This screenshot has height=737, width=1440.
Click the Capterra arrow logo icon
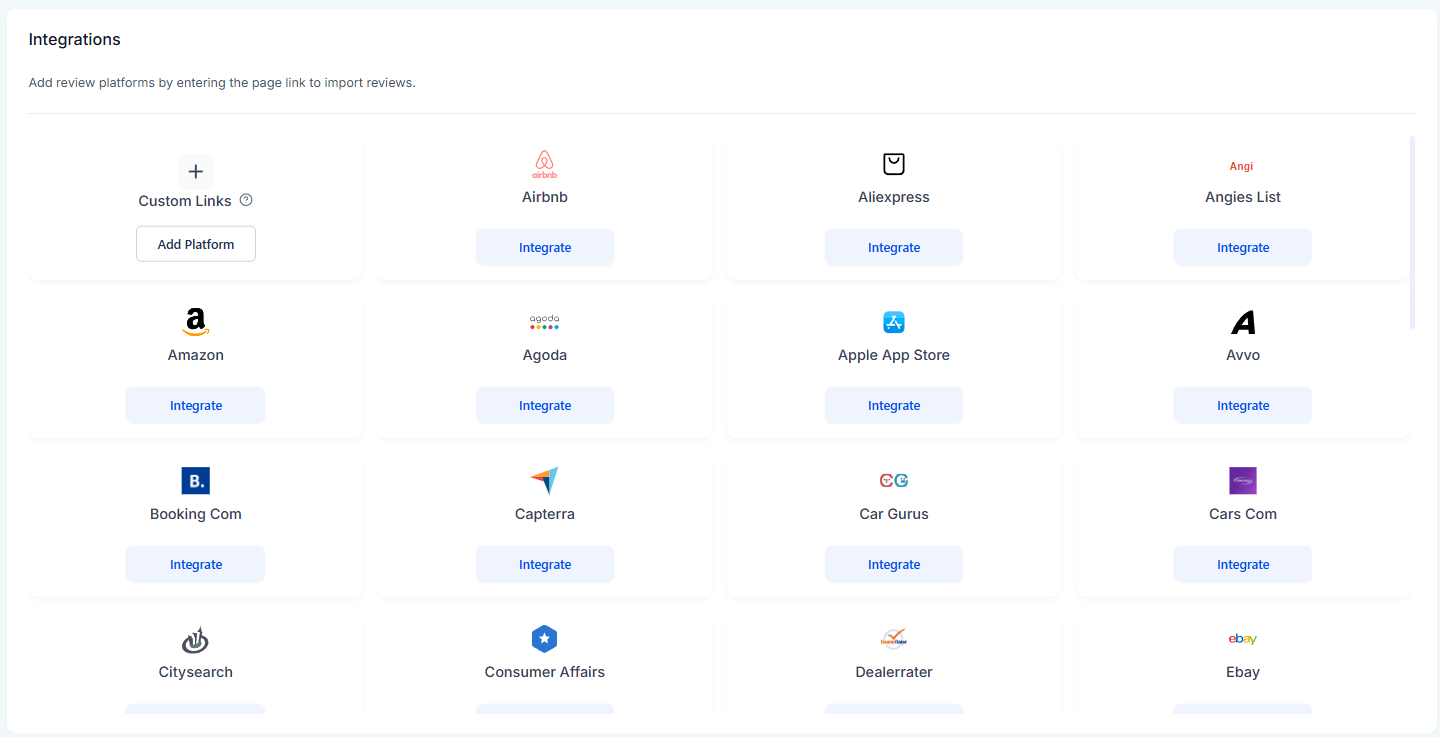(x=545, y=481)
